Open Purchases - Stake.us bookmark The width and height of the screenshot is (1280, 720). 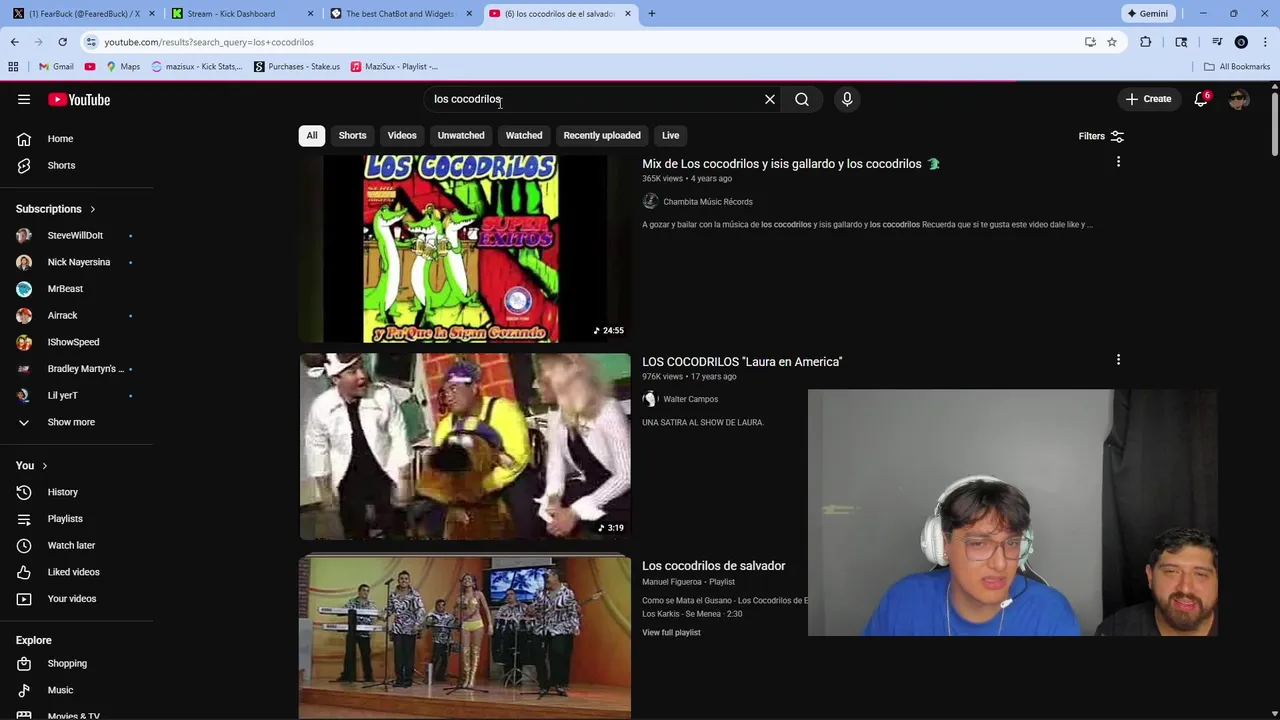[296, 66]
